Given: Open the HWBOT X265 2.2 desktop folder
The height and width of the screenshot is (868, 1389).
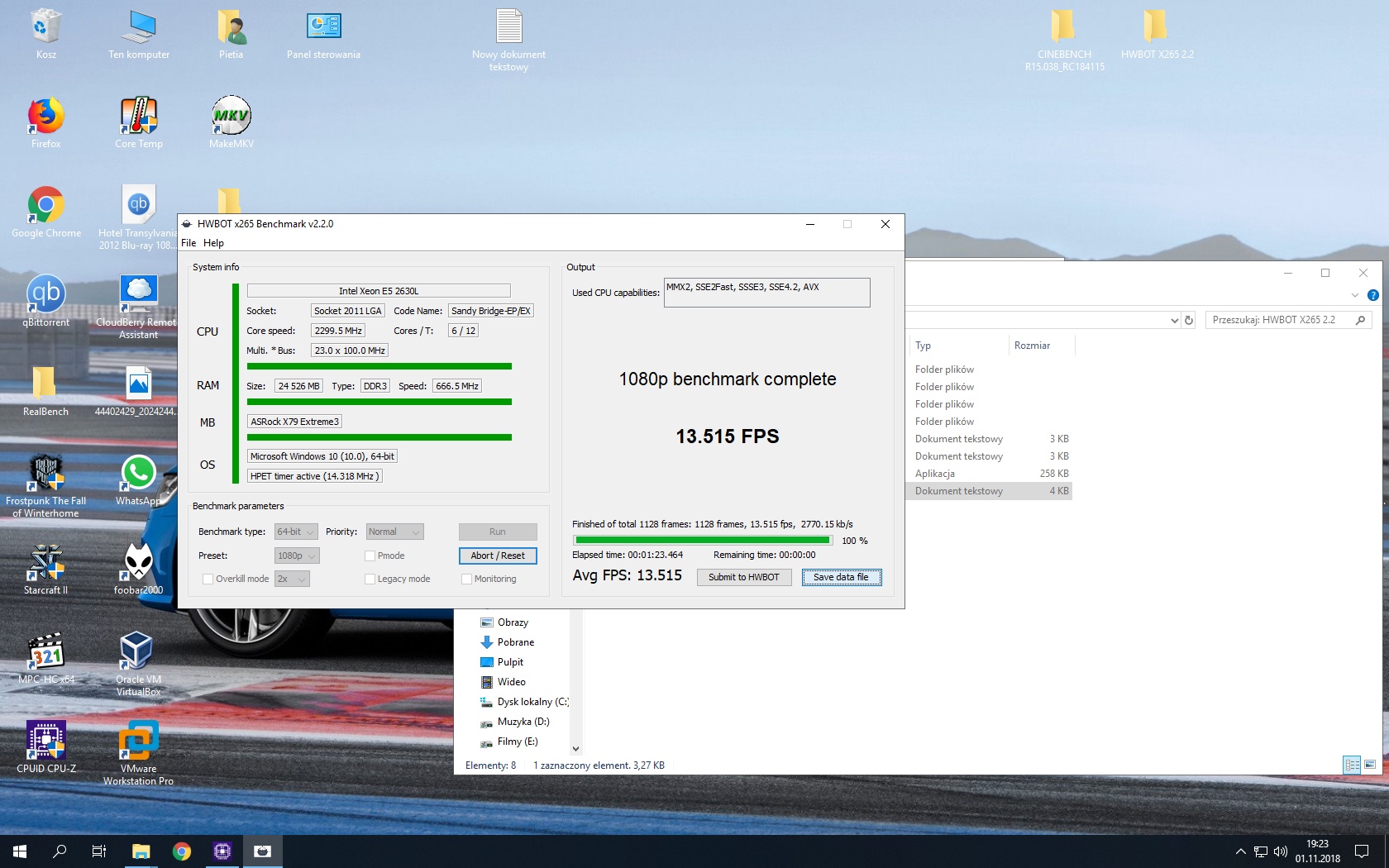Looking at the screenshot, I should coord(1157,26).
